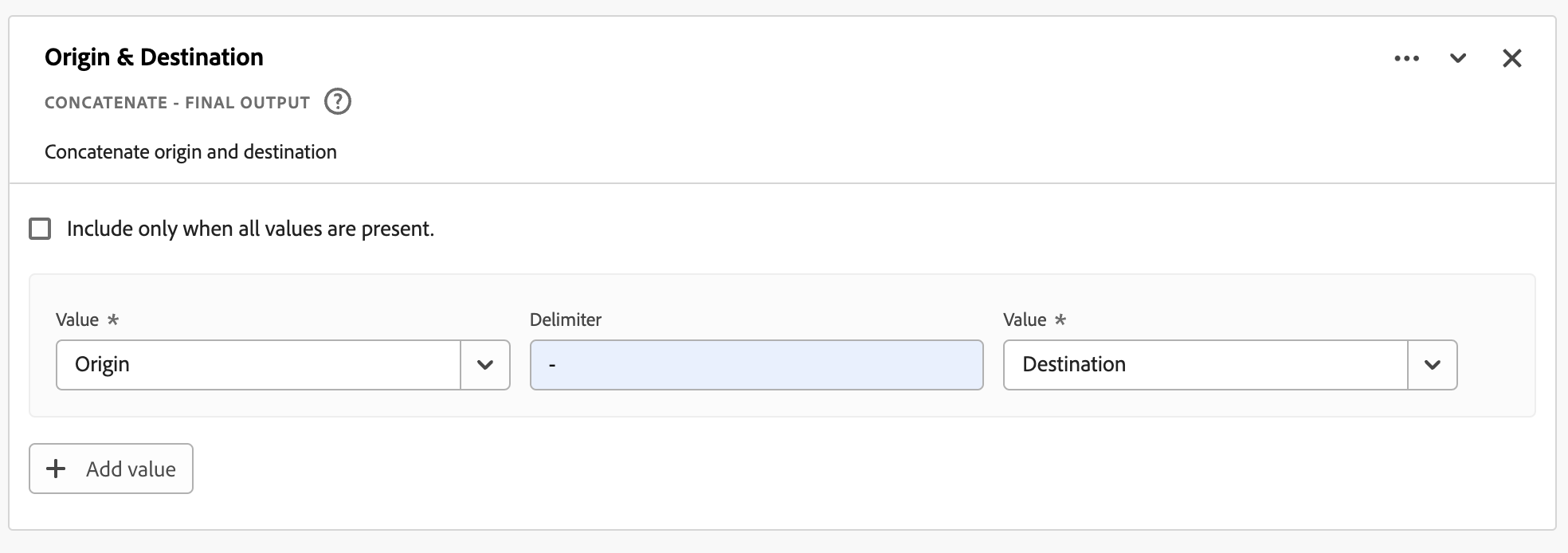Viewport: 1568px width, 553px height.
Task: Open the more options ellipsis menu
Action: 1406,58
